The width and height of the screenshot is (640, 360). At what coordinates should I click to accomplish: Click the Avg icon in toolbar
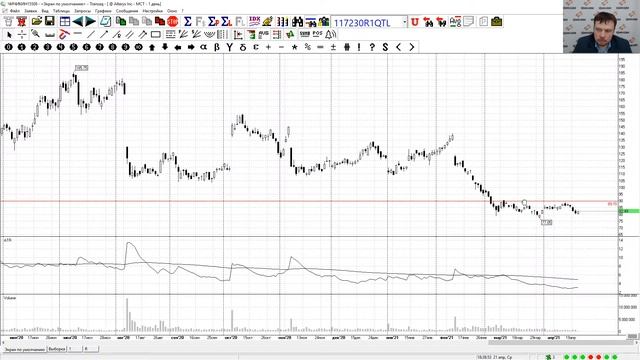(455, 22)
